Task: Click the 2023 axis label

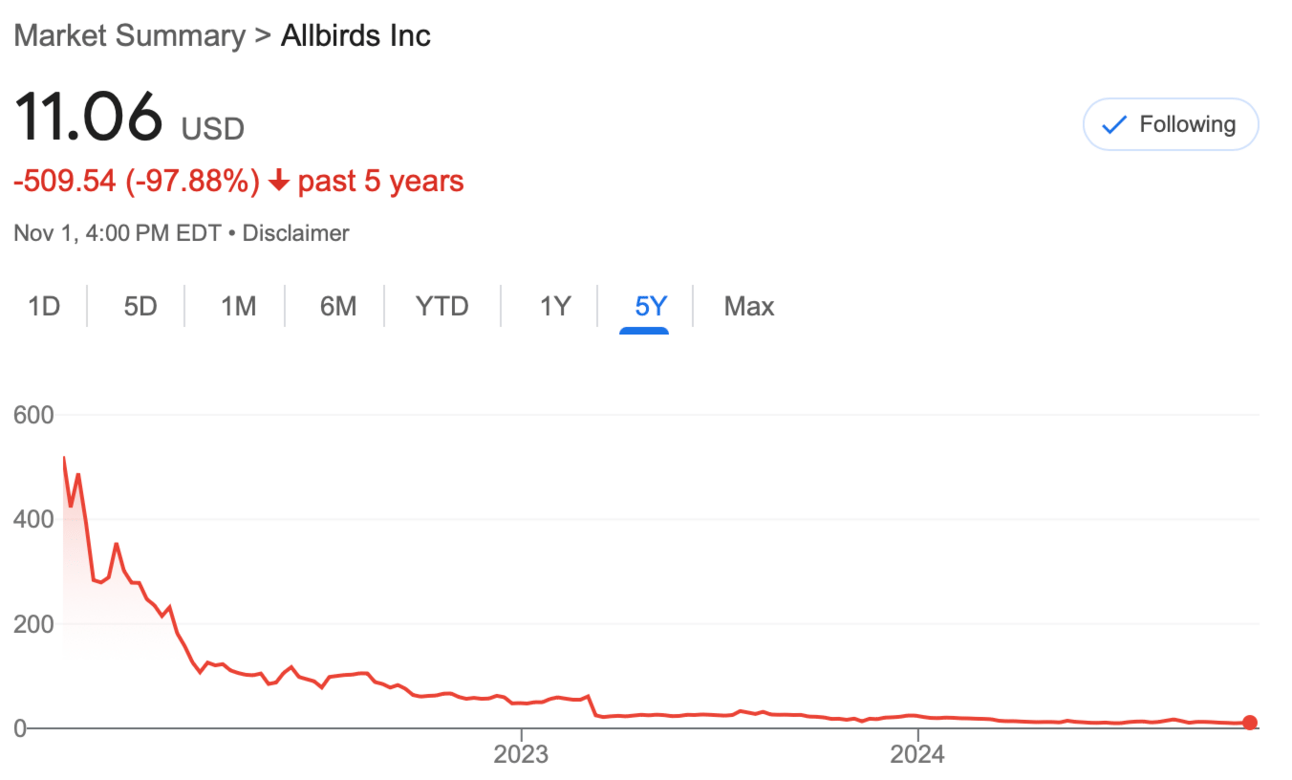Action: coord(521,754)
